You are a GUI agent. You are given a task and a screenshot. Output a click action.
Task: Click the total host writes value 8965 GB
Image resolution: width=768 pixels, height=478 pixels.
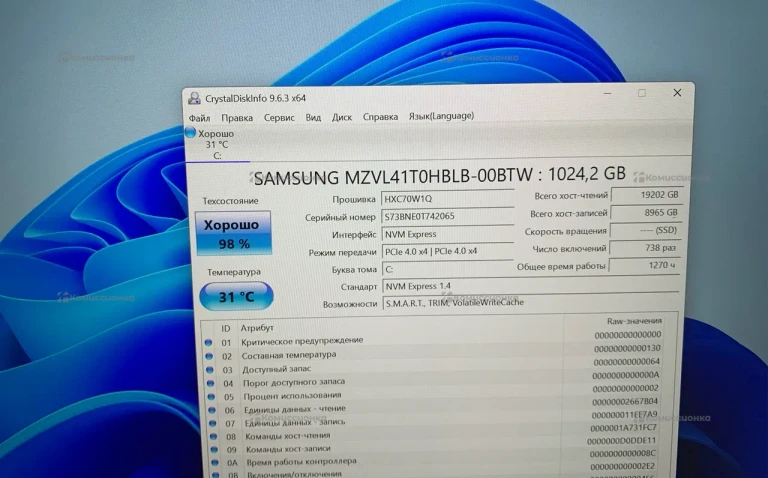[647, 213]
